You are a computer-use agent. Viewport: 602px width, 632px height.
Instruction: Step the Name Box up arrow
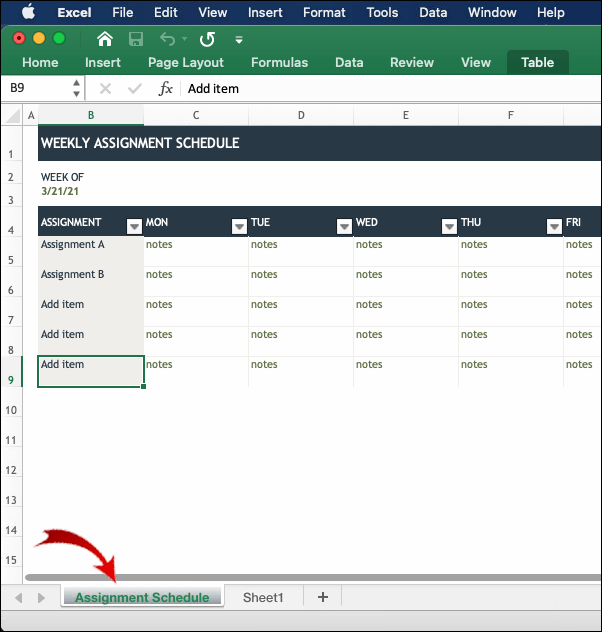tap(76, 83)
